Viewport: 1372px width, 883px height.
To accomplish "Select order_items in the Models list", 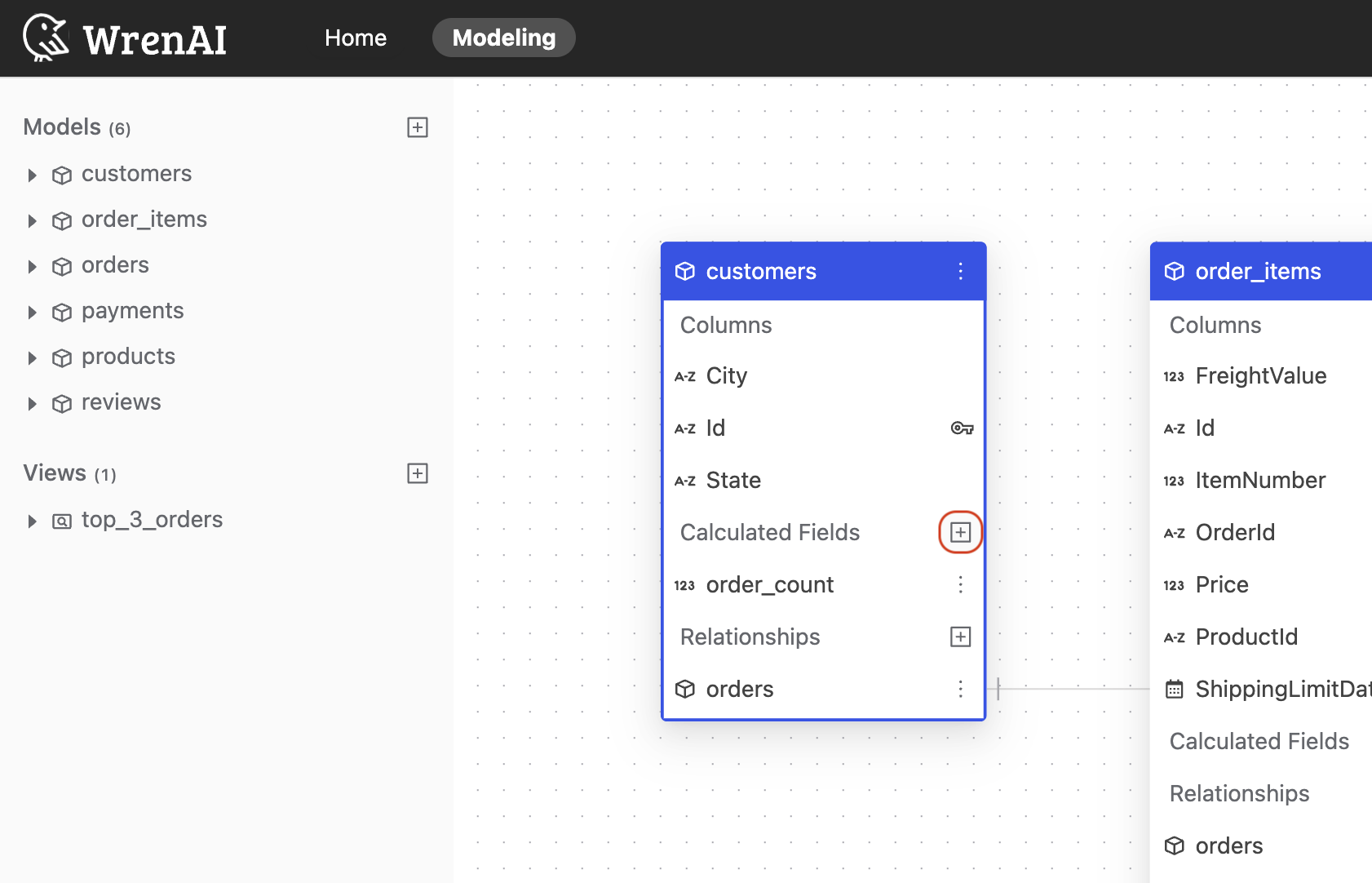I will pos(144,220).
